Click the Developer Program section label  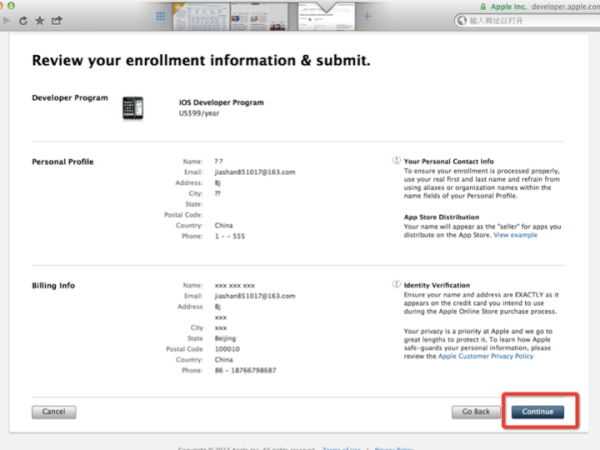pyautogui.click(x=70, y=98)
